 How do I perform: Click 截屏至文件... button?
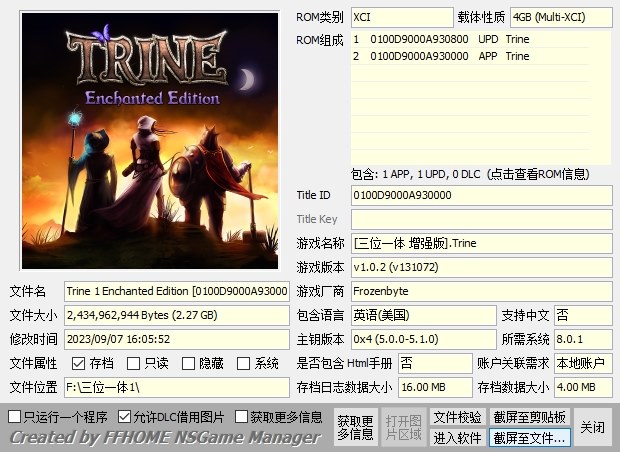(529, 438)
